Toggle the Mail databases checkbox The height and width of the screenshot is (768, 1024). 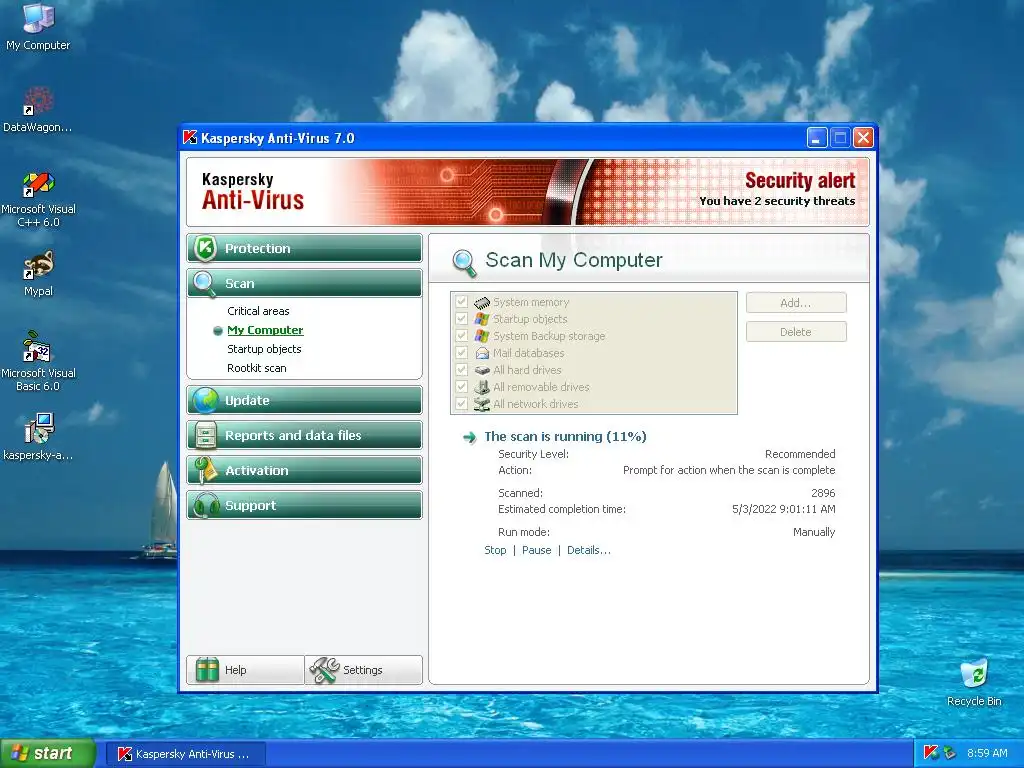point(462,353)
